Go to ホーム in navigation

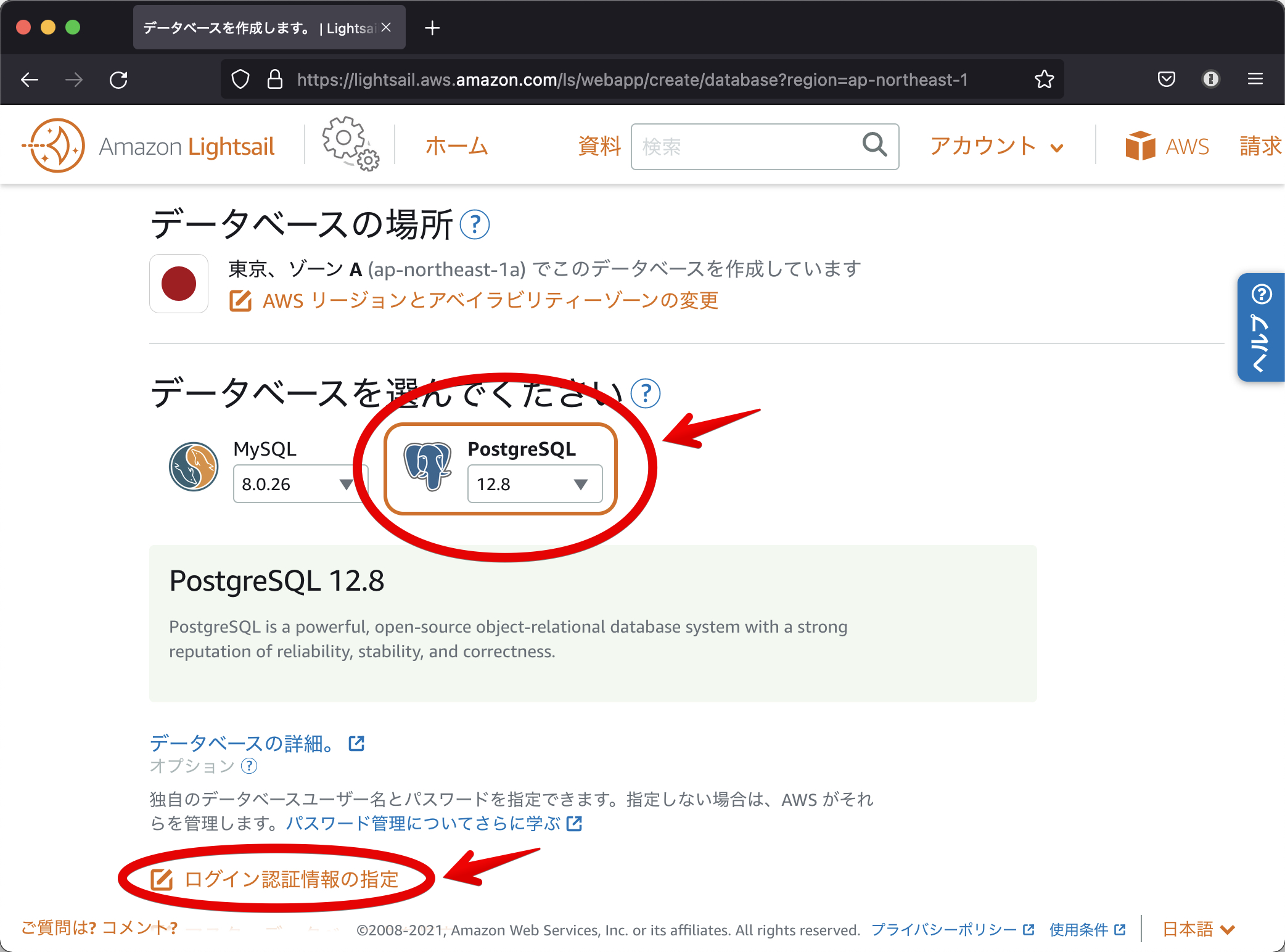[457, 146]
